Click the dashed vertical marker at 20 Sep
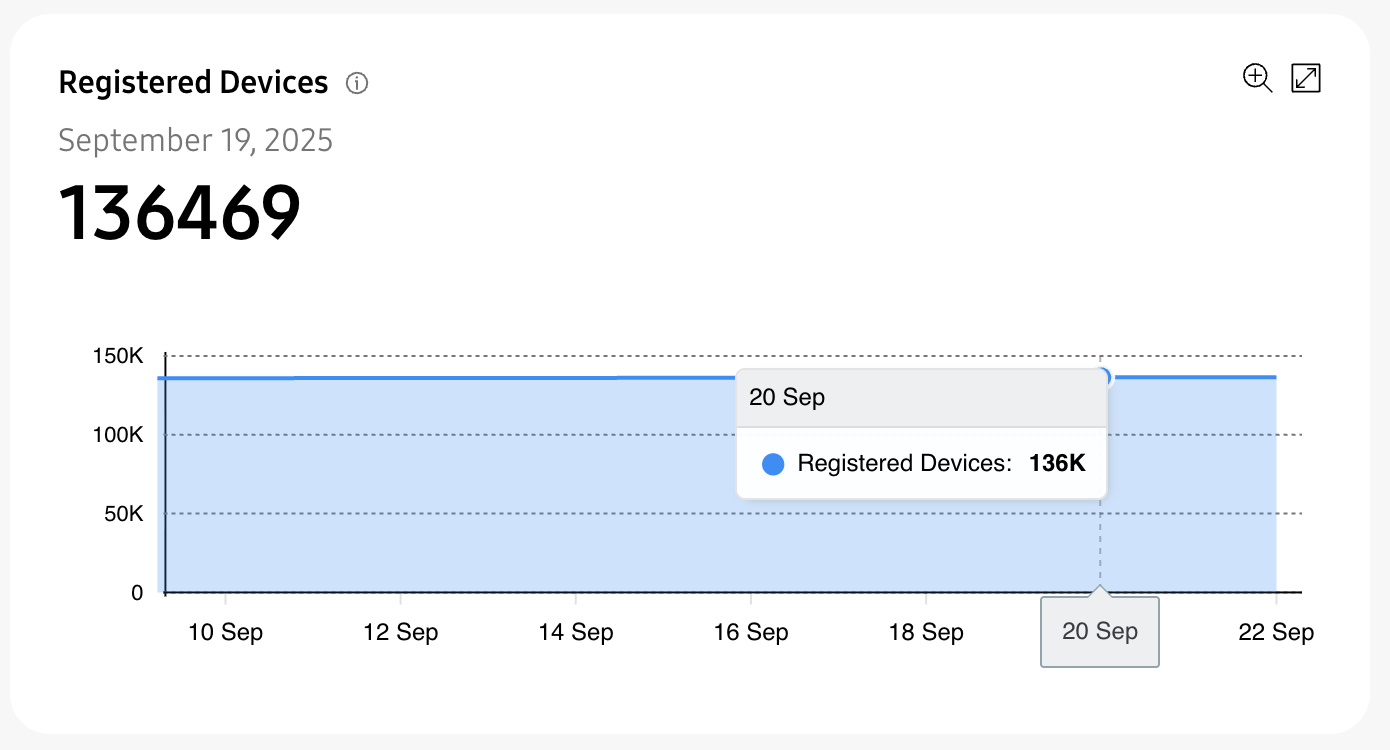The height and width of the screenshot is (750, 1390). (x=1100, y=545)
